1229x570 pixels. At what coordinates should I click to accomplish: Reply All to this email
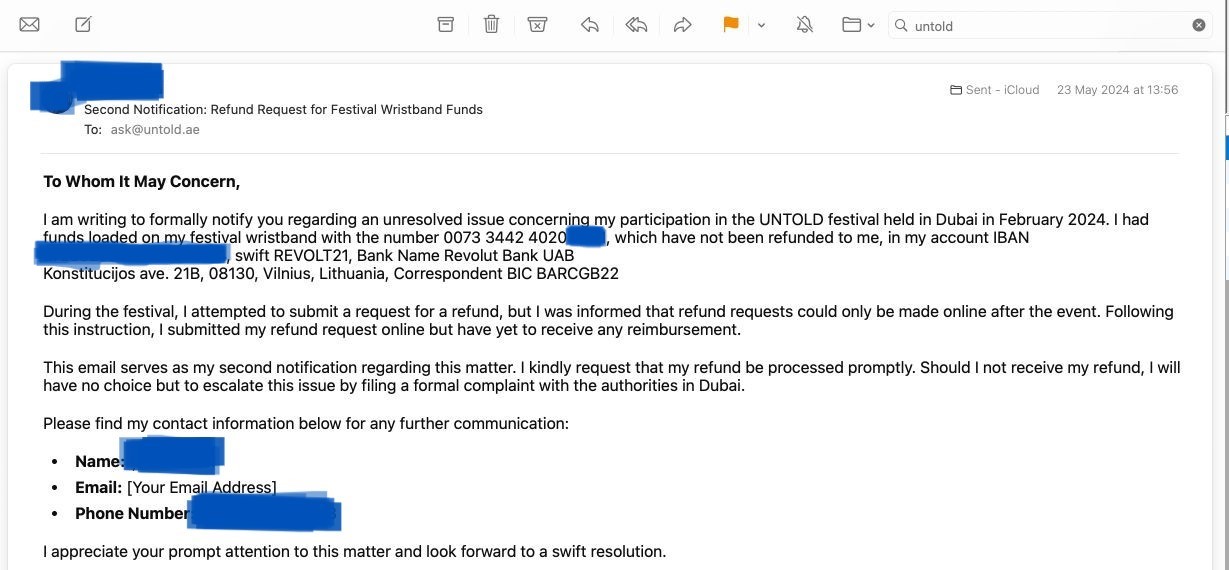pos(636,25)
